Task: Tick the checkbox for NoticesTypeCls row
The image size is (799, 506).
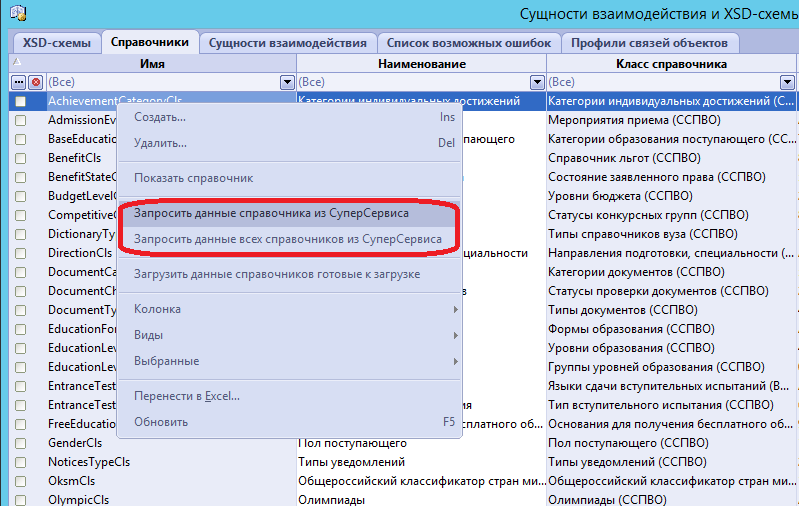Action: click(20, 462)
